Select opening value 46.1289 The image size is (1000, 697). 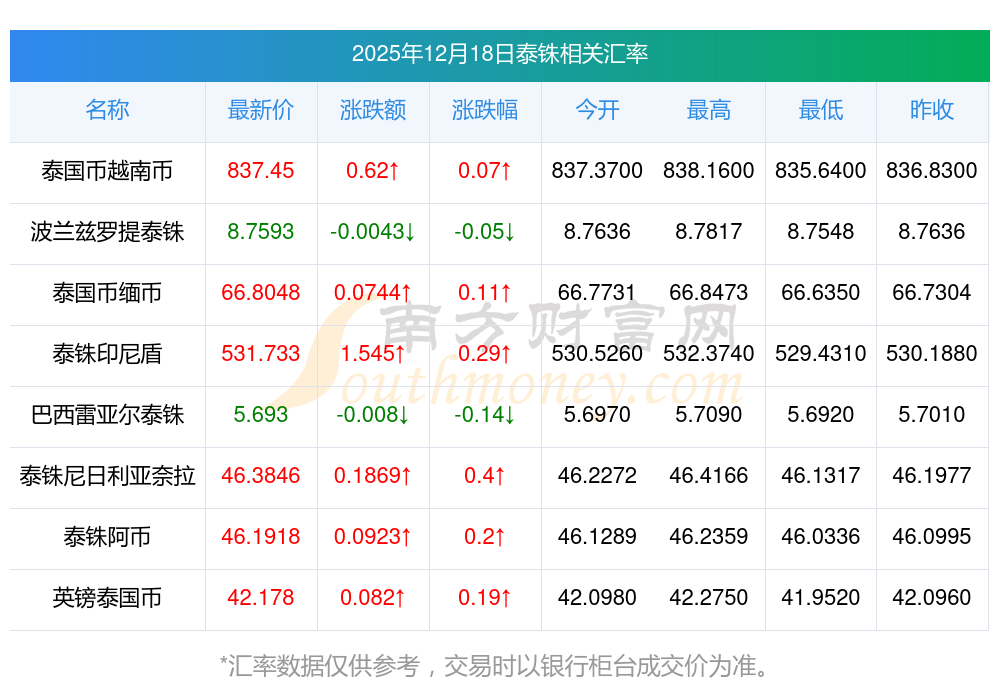[597, 536]
